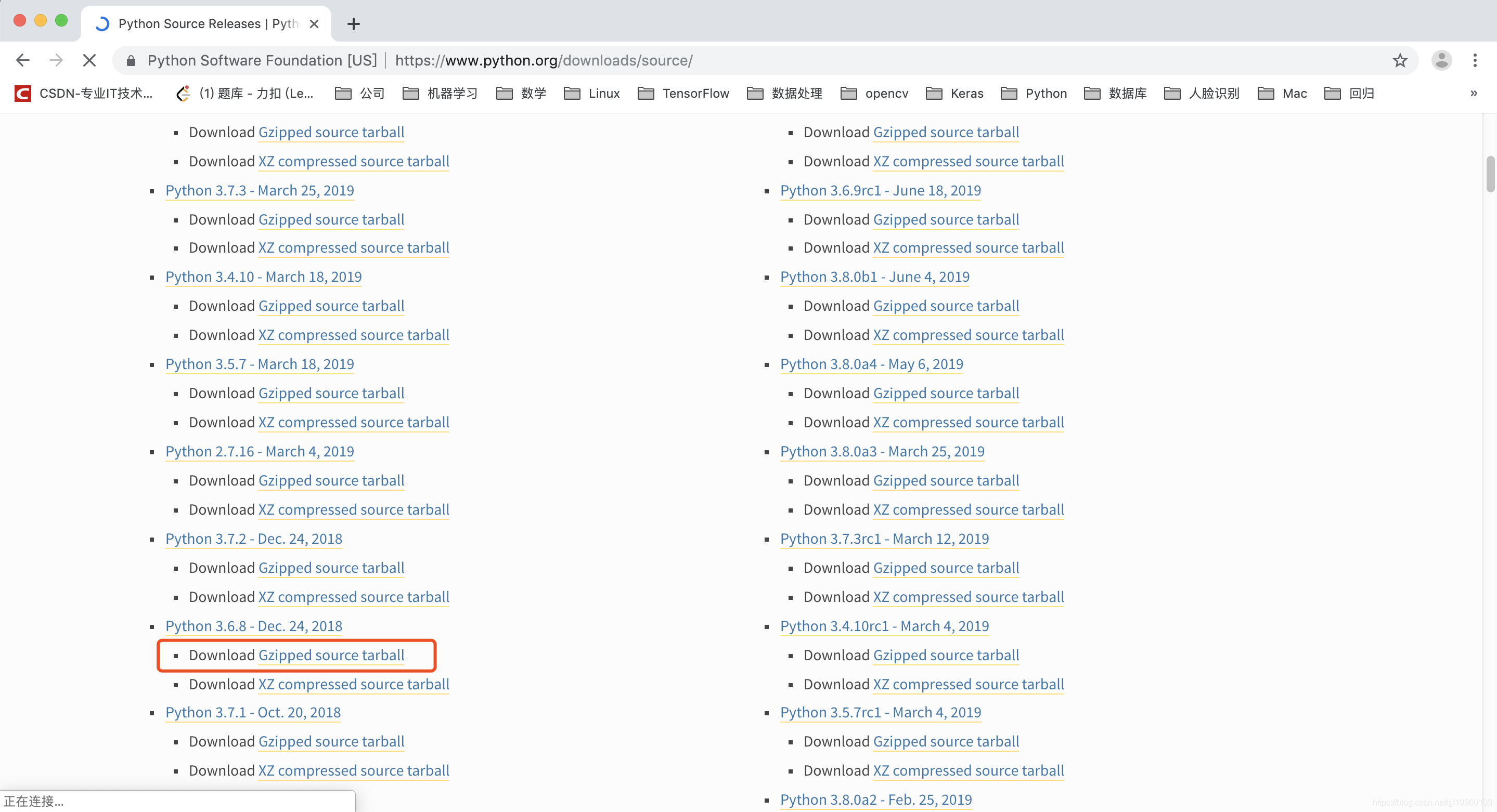Close the Python Source Releases tab
Viewport: 1497px width, 812px height.
[x=314, y=24]
